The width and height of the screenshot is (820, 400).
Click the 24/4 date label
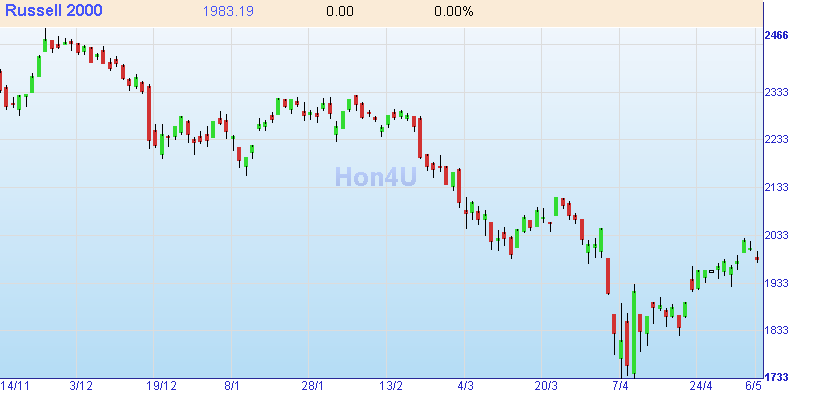(701, 386)
